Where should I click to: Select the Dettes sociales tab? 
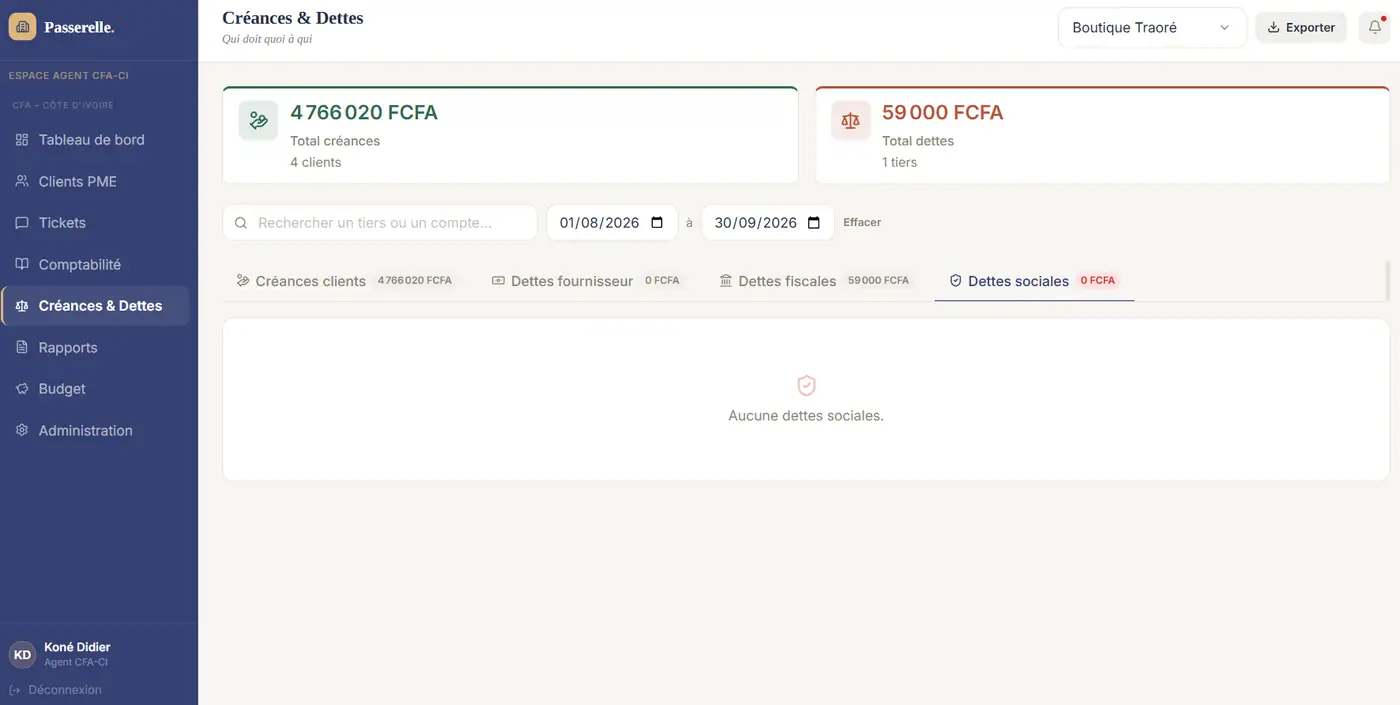point(1034,281)
